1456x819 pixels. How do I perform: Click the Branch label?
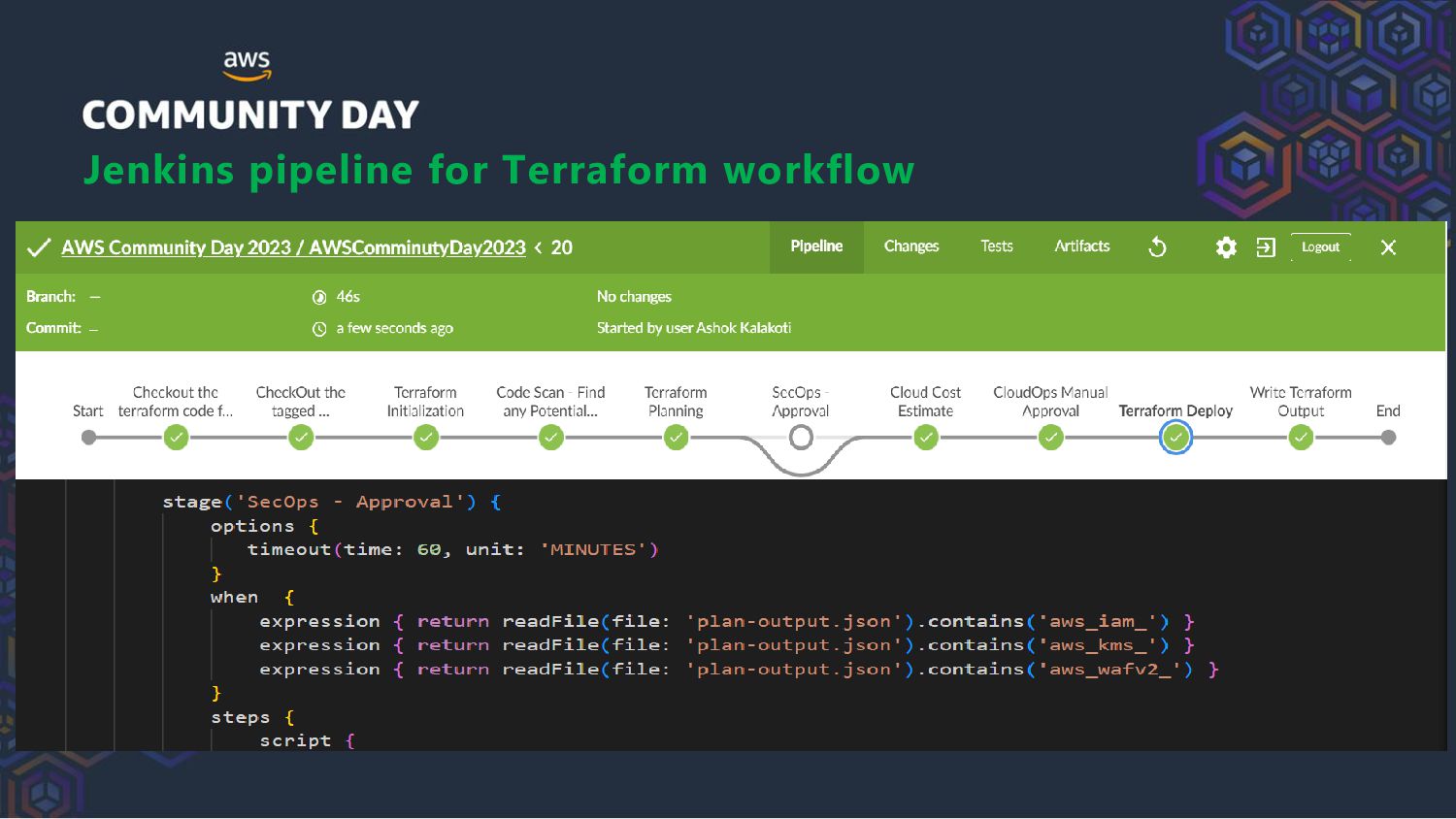(x=50, y=296)
